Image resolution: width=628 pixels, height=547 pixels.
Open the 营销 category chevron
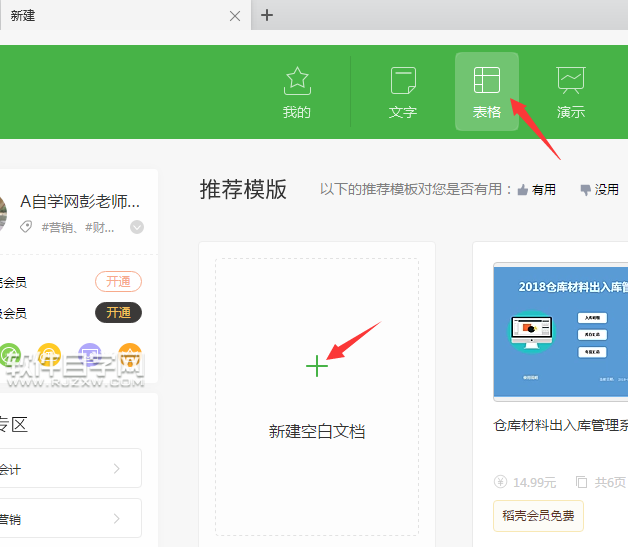pyautogui.click(x=117, y=519)
